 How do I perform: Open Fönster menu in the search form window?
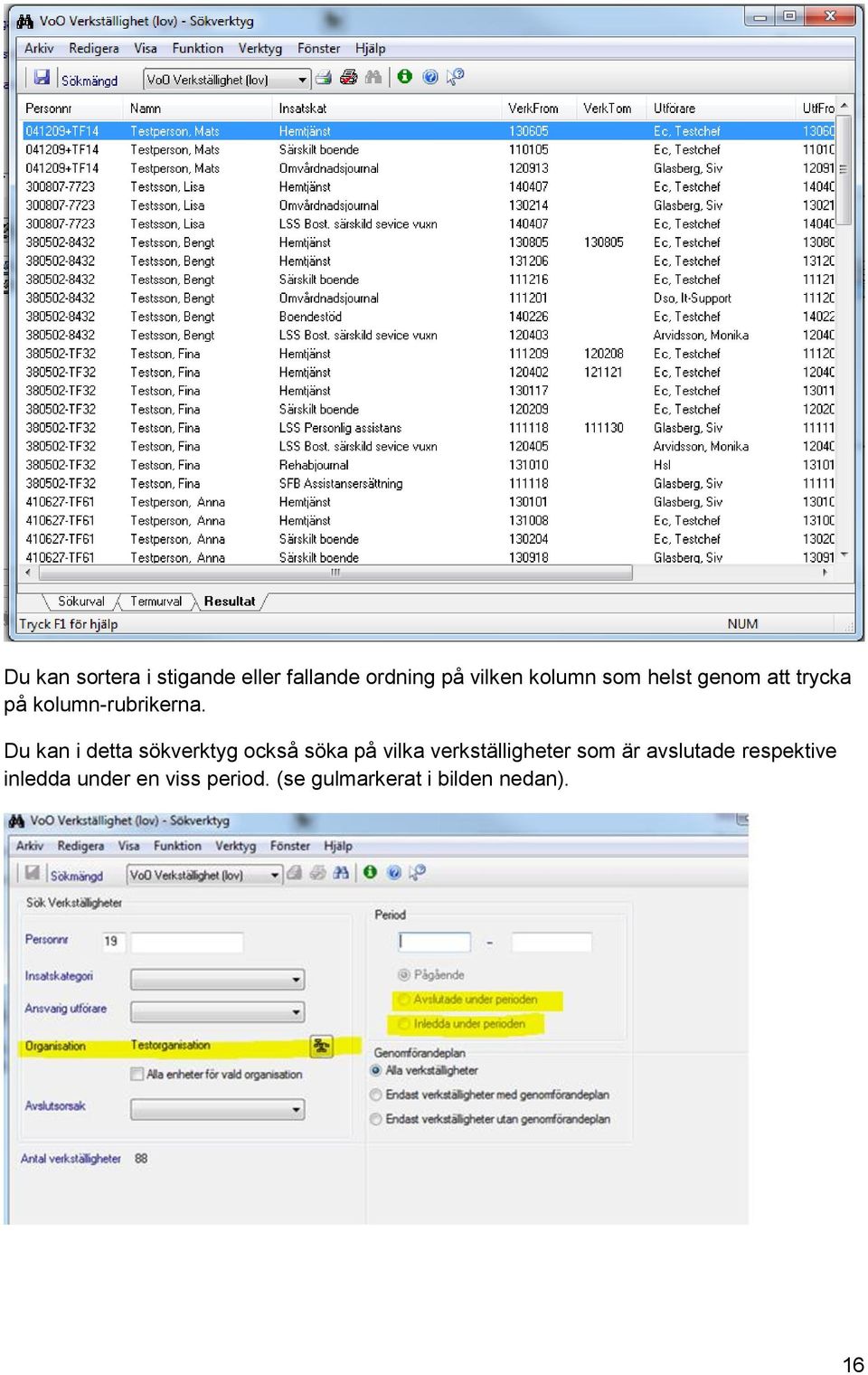pos(290,846)
